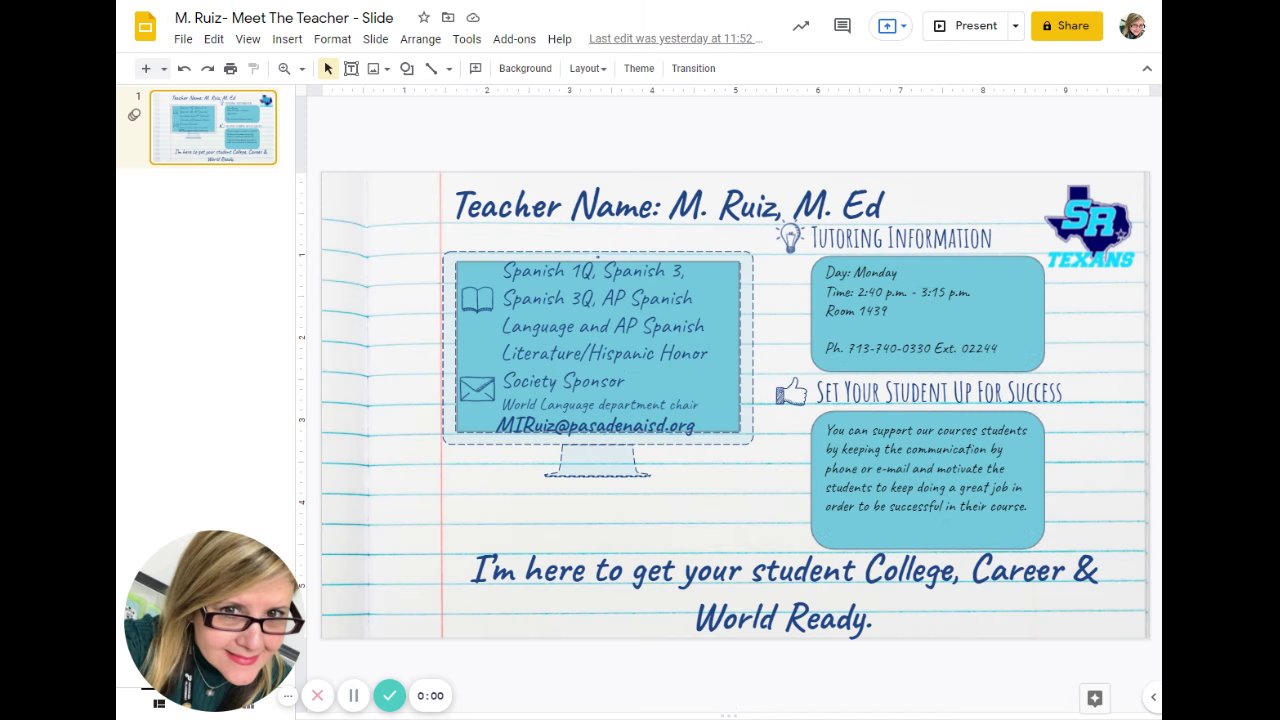Insert an image from the toolbar
This screenshot has width=1280, height=720.
374,69
